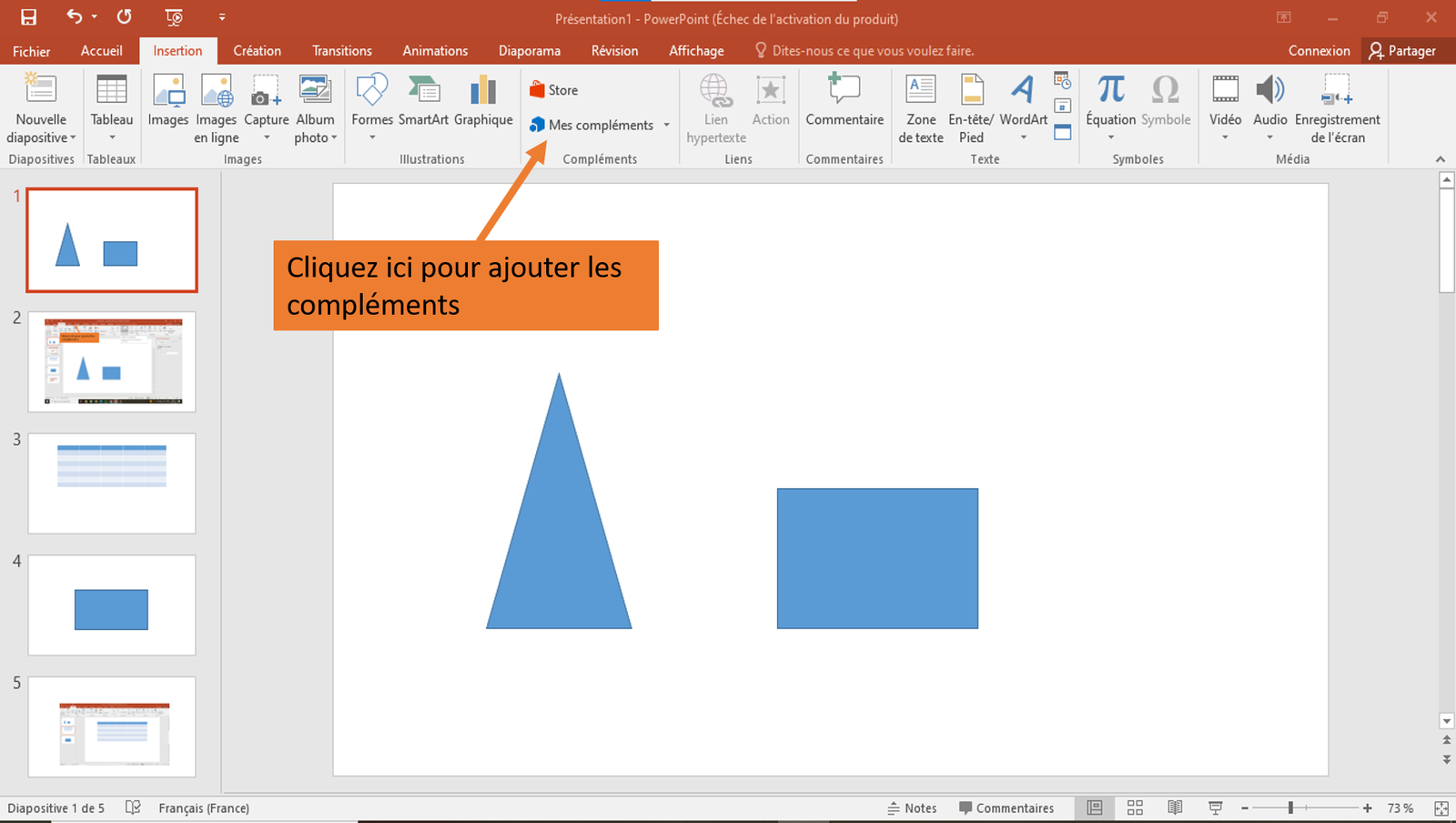Collapse the ribbon with the chevron

pyautogui.click(x=1441, y=158)
